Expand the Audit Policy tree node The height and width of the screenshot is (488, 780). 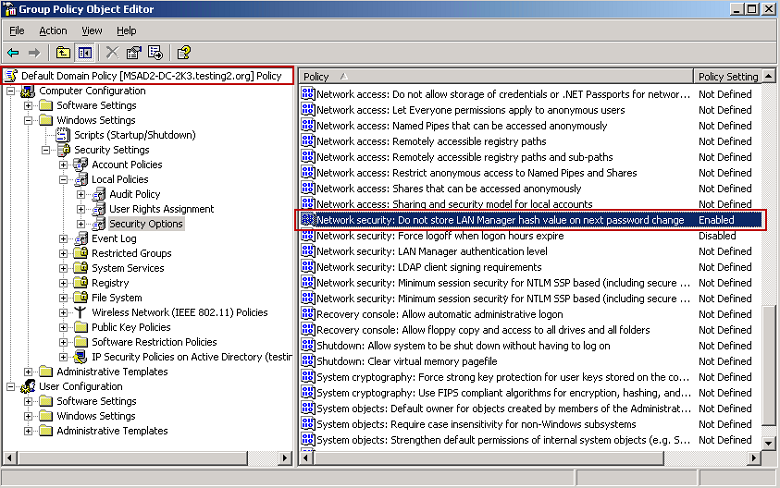(x=81, y=195)
